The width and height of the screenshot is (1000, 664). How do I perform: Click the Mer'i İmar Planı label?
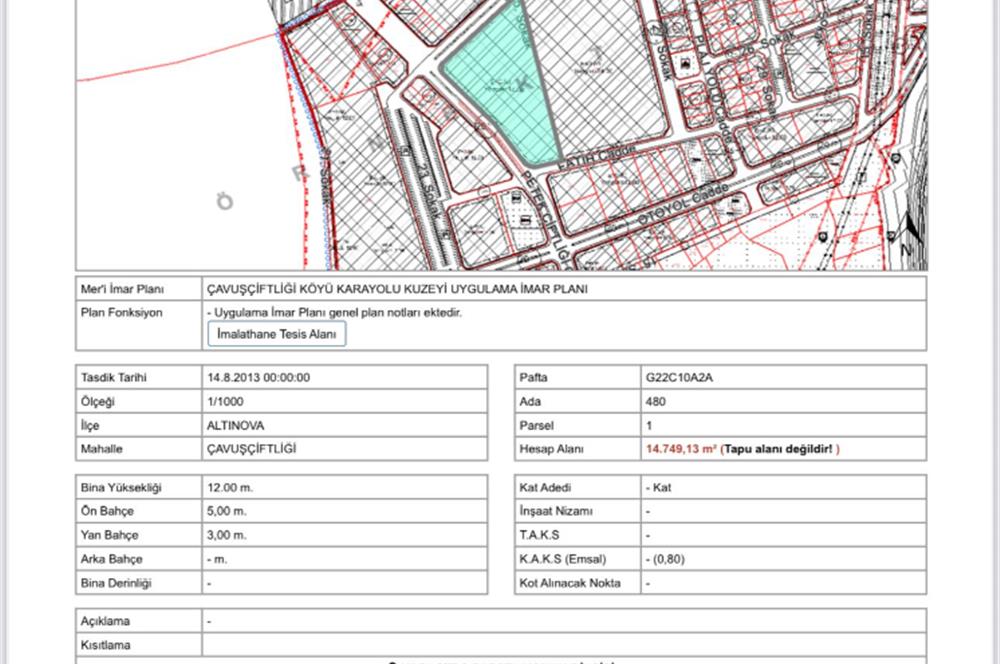pos(122,289)
